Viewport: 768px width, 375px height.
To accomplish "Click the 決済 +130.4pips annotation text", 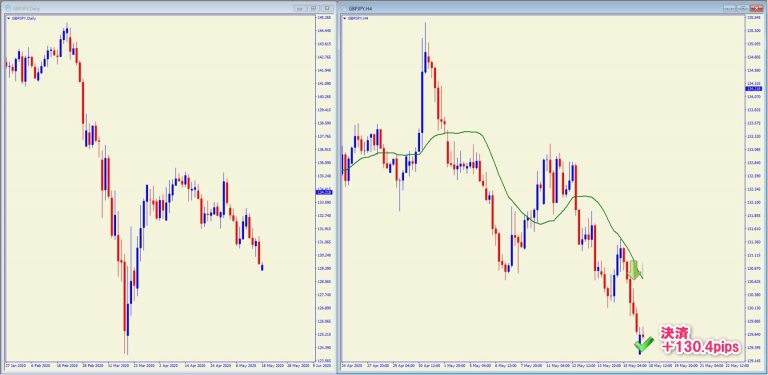I will (699, 339).
